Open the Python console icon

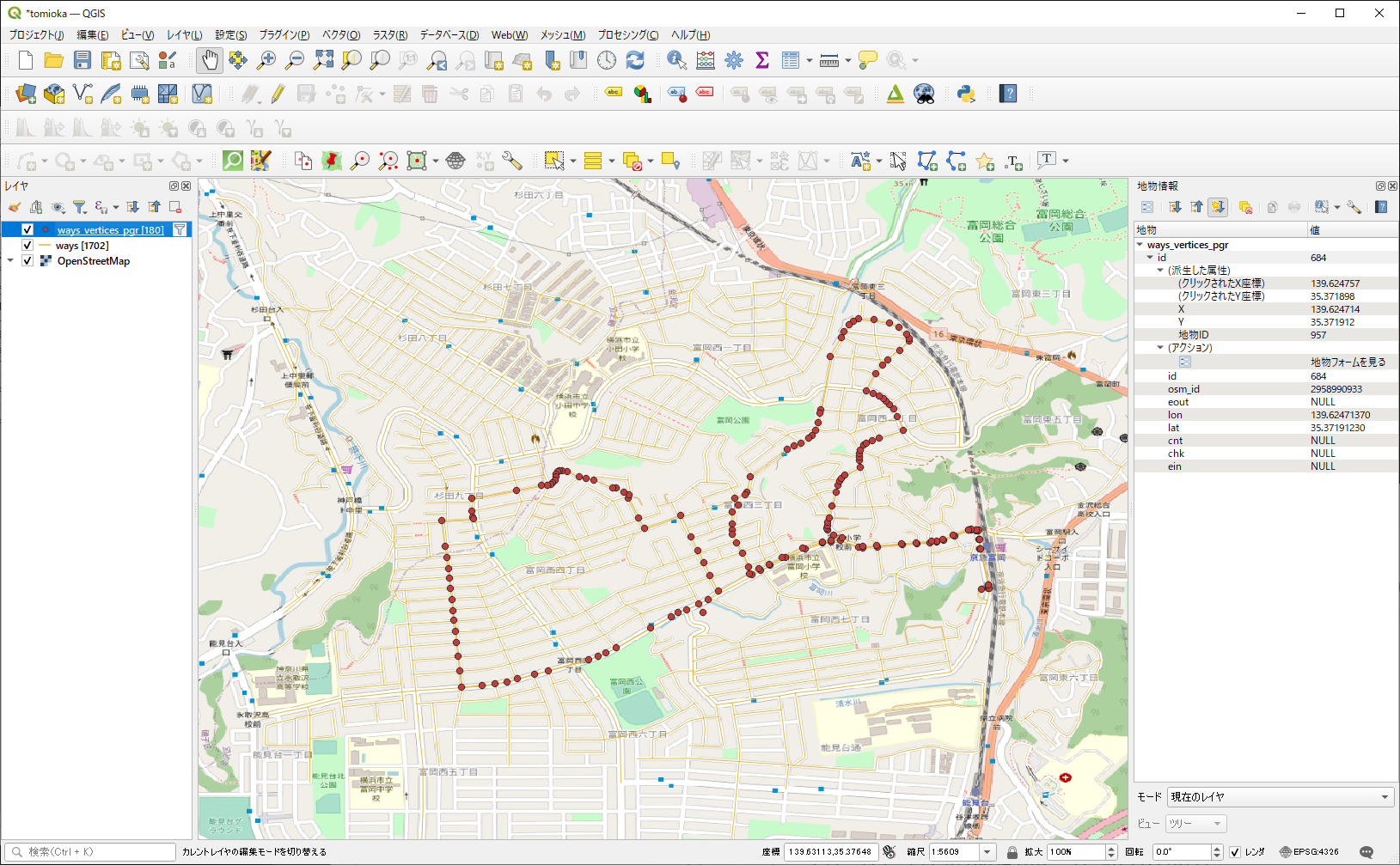(966, 94)
